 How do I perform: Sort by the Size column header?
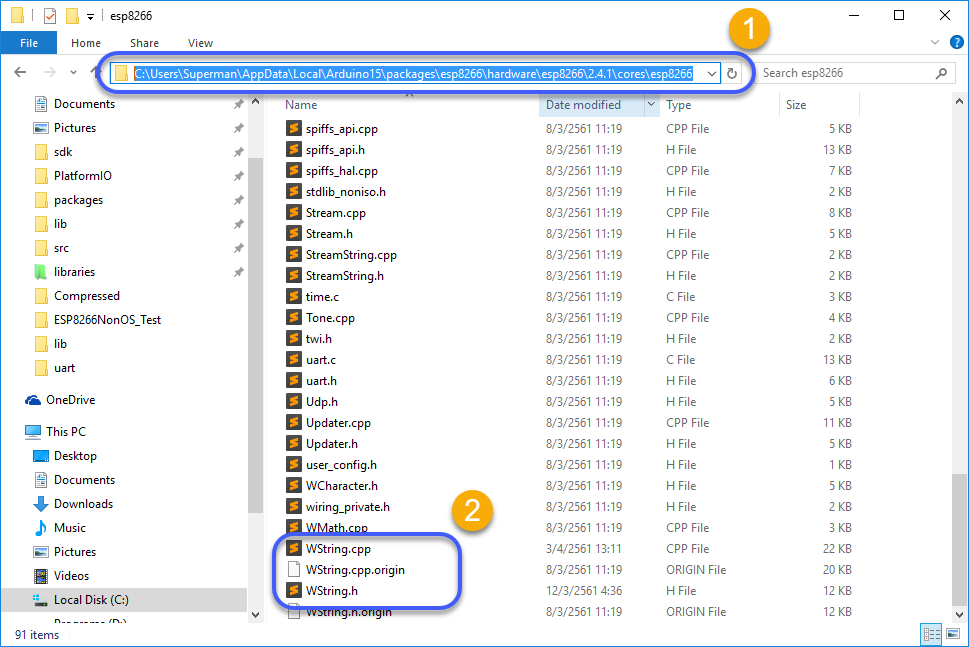point(796,105)
